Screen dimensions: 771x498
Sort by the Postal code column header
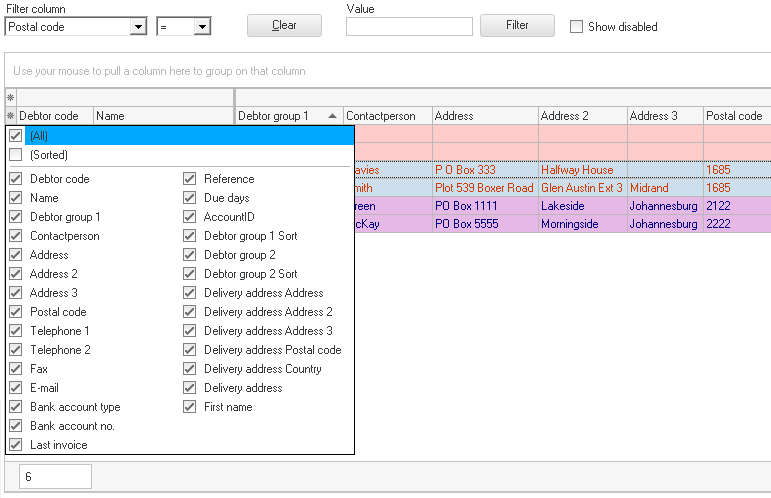click(735, 116)
